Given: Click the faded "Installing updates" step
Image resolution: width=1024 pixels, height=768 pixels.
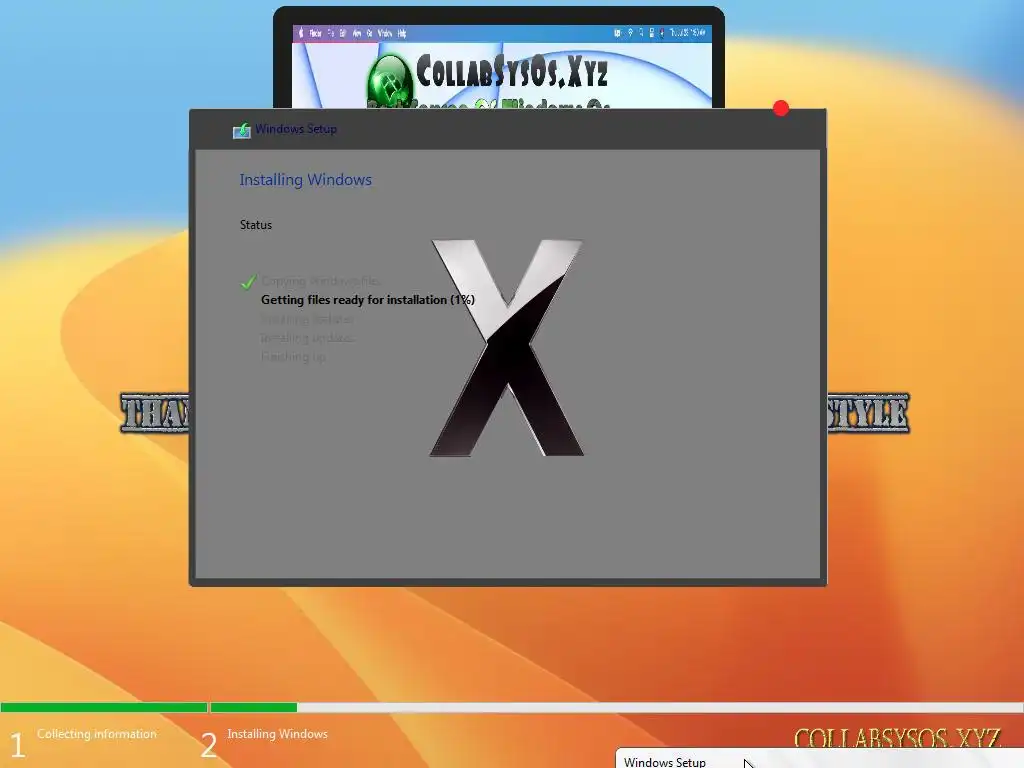Looking at the screenshot, I should 308,338.
